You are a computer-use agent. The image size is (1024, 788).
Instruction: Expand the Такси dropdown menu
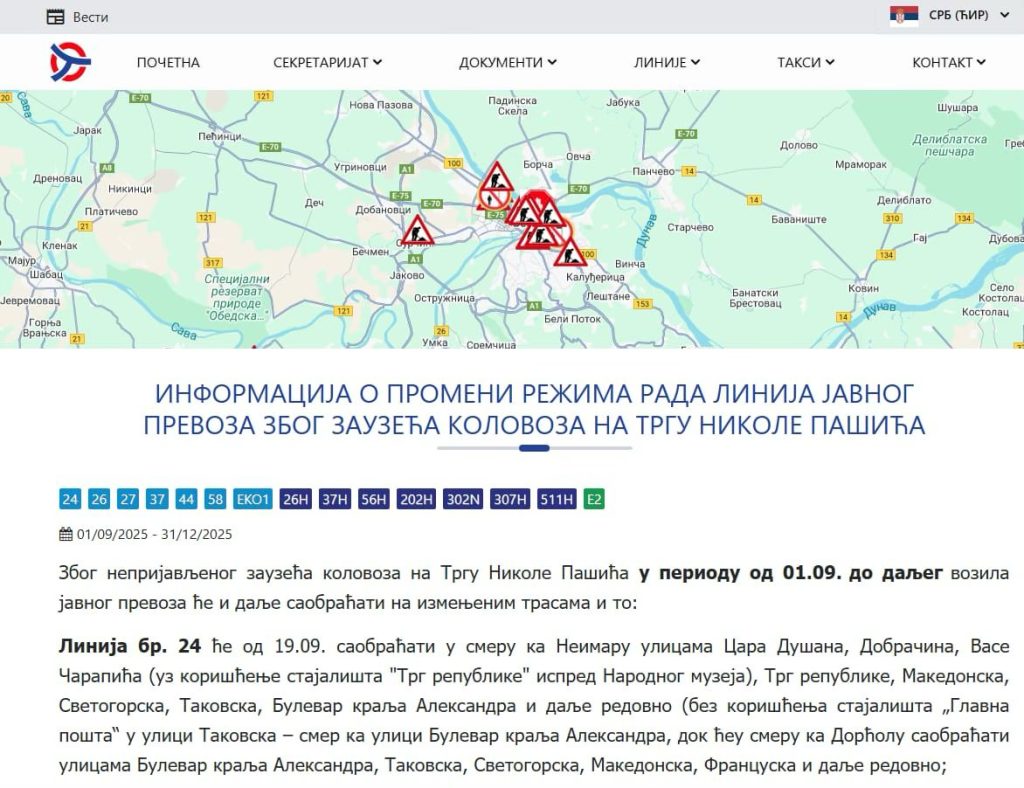(x=805, y=62)
